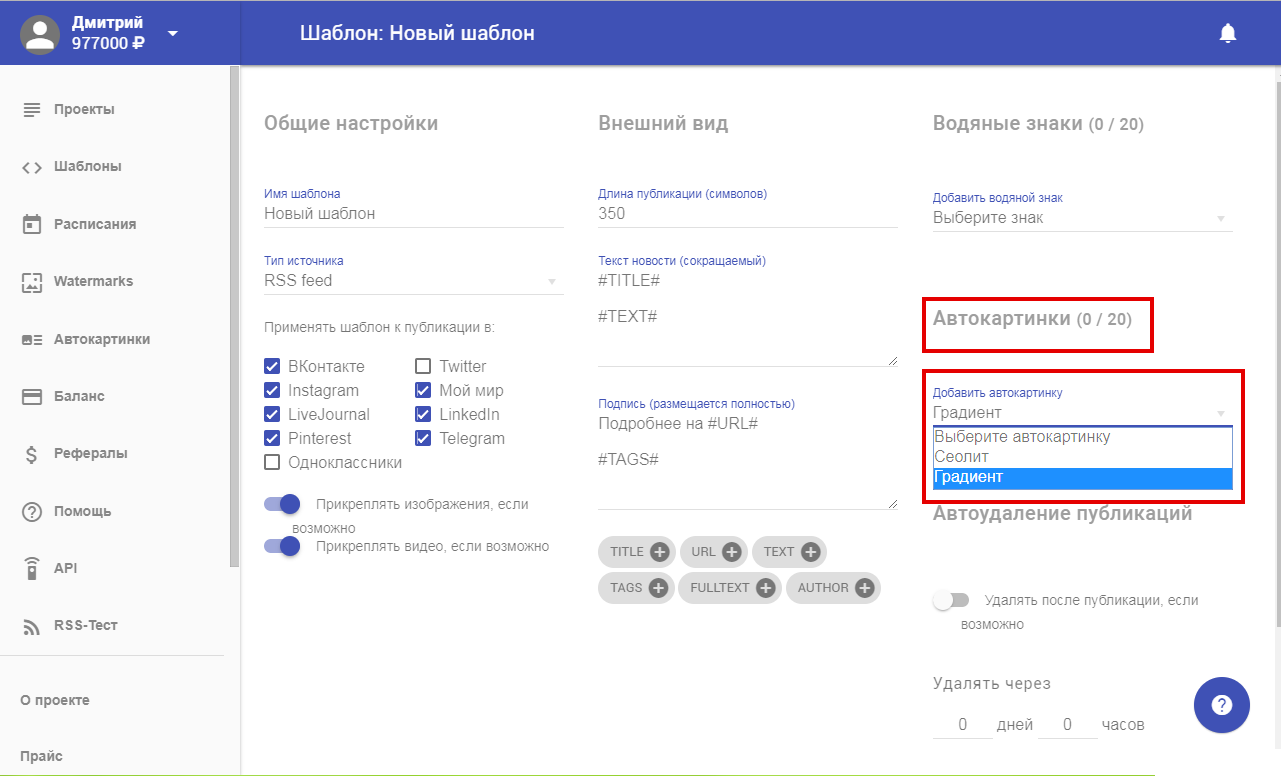Open the О проекте link

click(x=55, y=700)
